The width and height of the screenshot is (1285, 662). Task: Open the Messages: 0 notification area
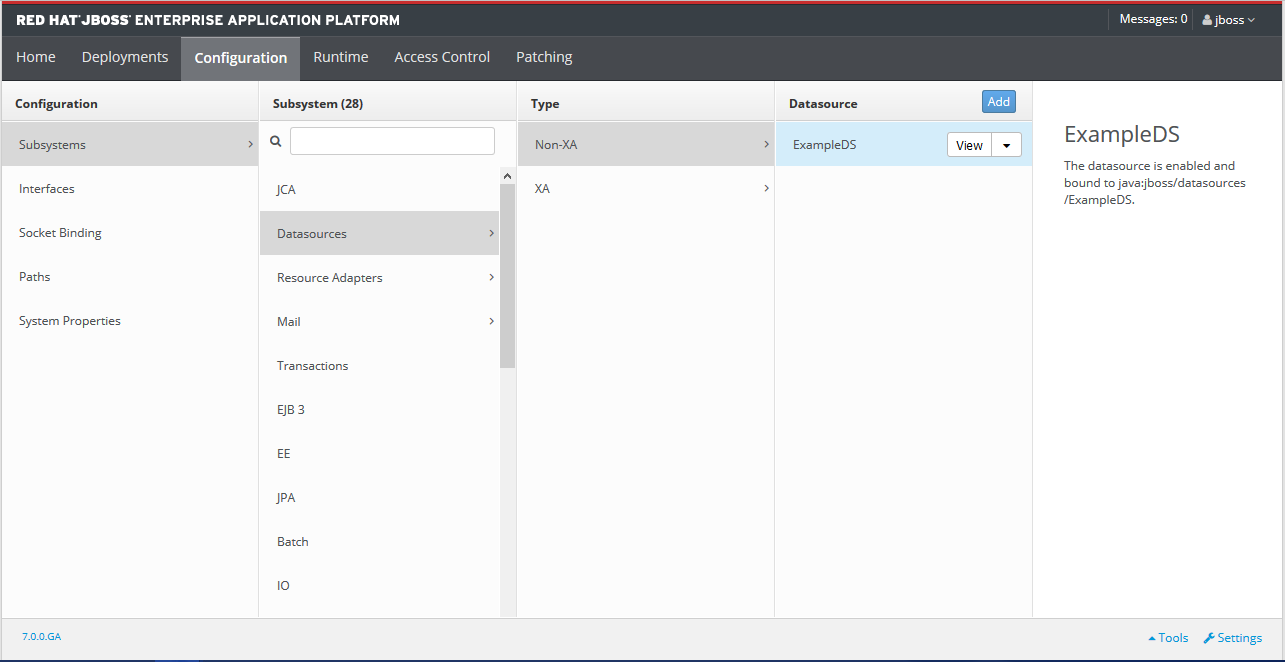click(1153, 19)
